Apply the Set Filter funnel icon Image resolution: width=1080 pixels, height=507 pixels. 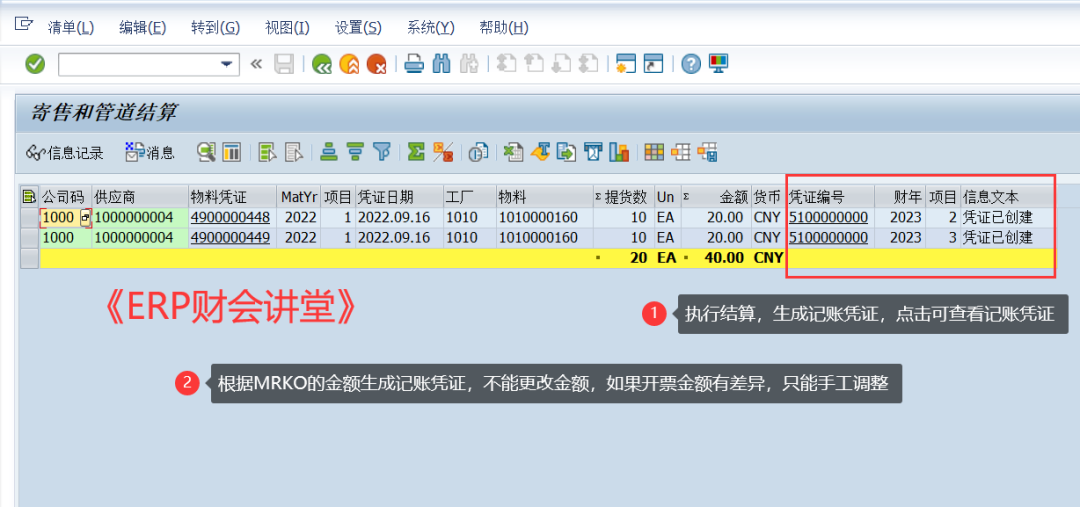pyautogui.click(x=382, y=152)
